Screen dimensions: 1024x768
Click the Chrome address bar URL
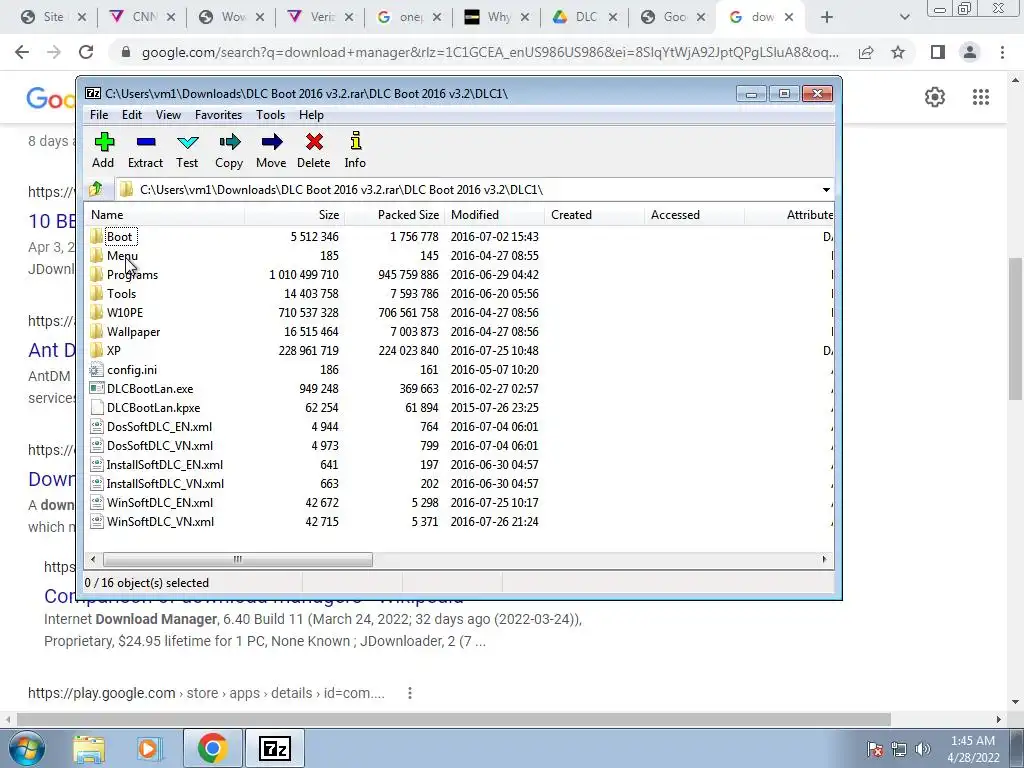coord(490,52)
